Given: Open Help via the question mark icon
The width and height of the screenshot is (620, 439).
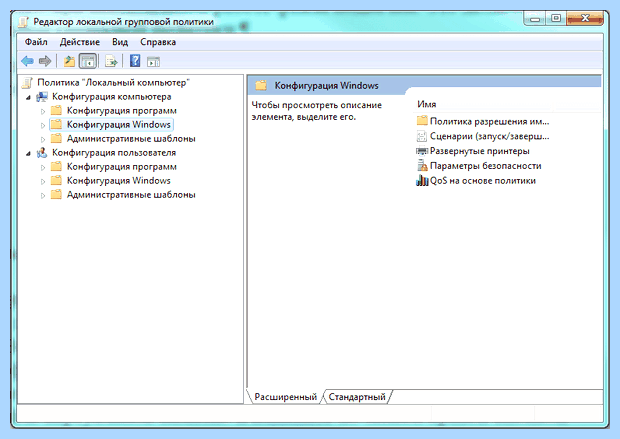Looking at the screenshot, I should point(135,61).
